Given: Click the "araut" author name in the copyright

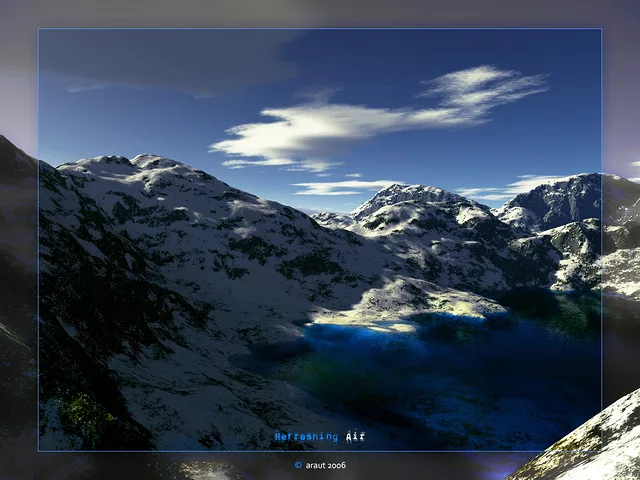Looking at the screenshot, I should click(x=316, y=465).
